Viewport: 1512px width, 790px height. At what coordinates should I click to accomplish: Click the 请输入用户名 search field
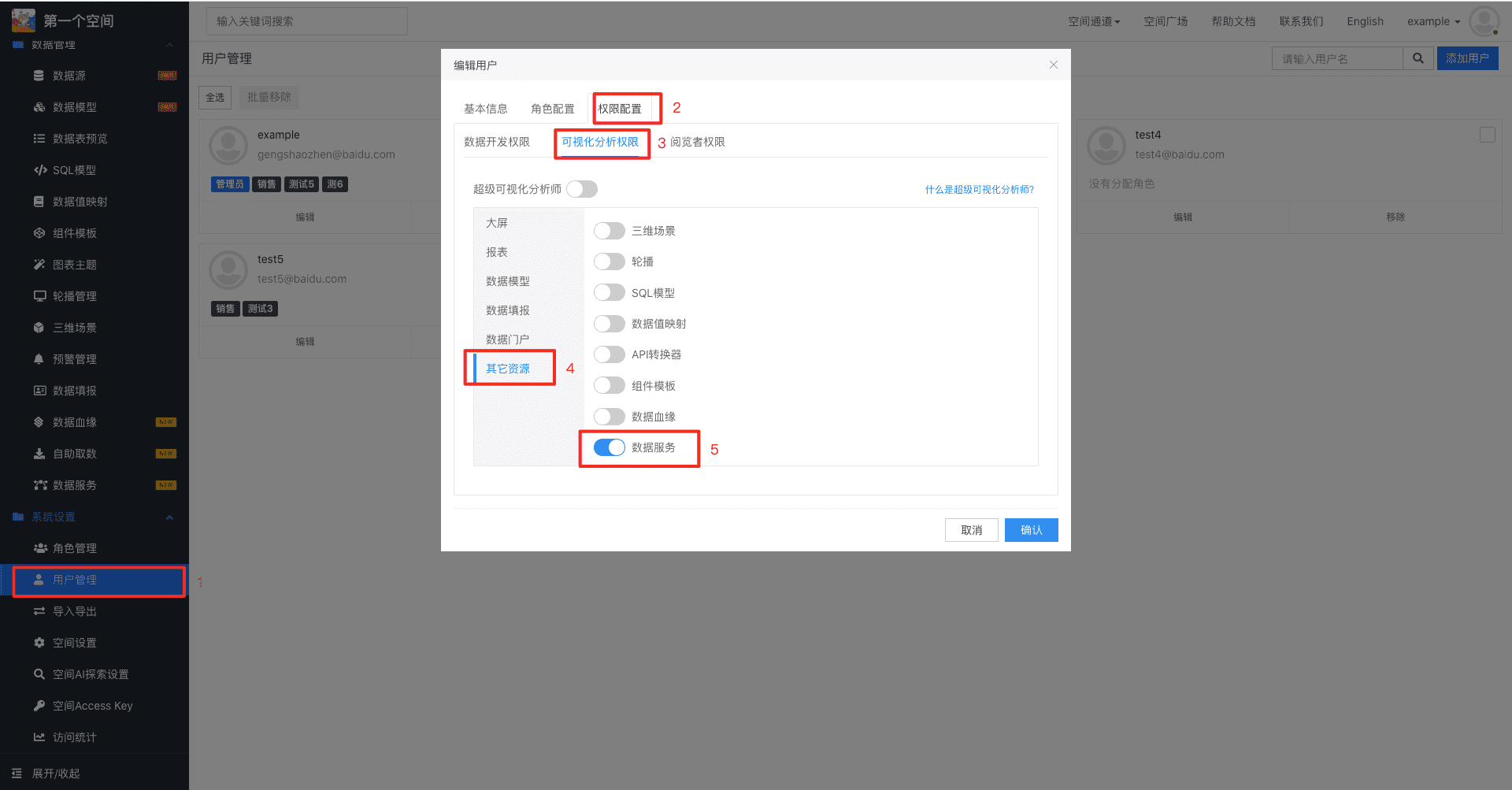tap(1337, 58)
